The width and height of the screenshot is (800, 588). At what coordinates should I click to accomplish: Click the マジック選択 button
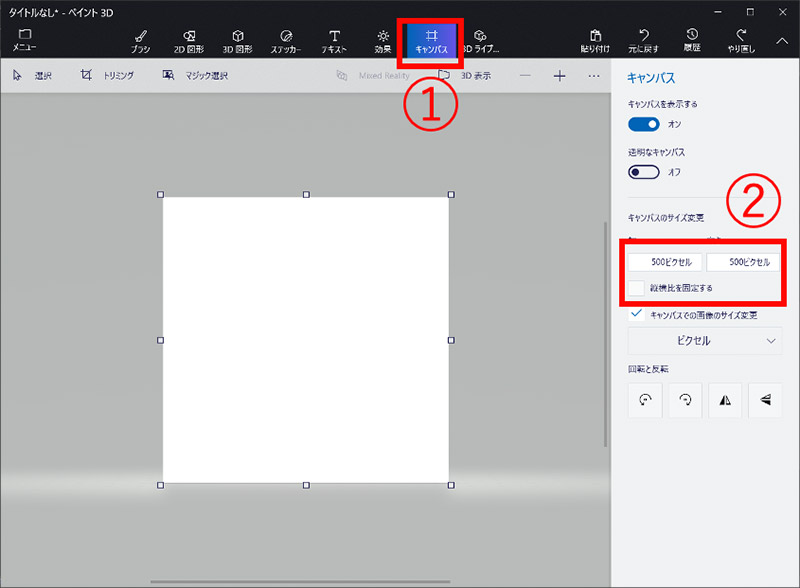194,76
